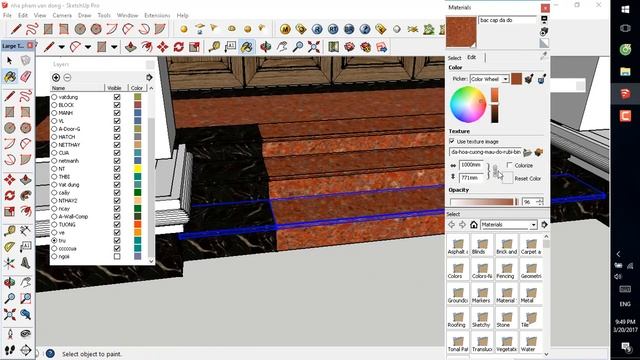The image size is (640, 360).
Task: Select the Pan hand tool in the top toolbar
Action: (282, 47)
